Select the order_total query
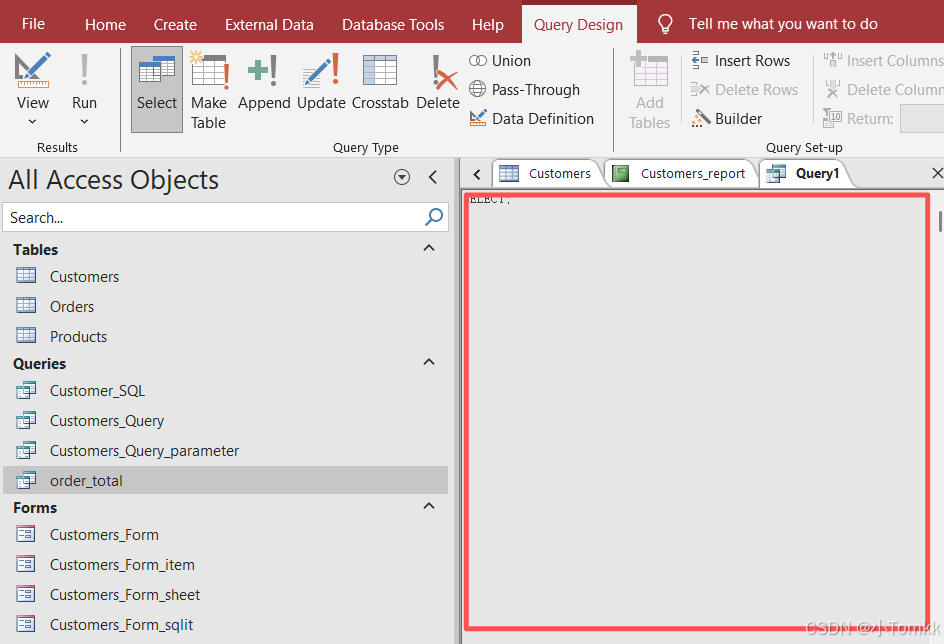944x644 pixels. coord(226,480)
